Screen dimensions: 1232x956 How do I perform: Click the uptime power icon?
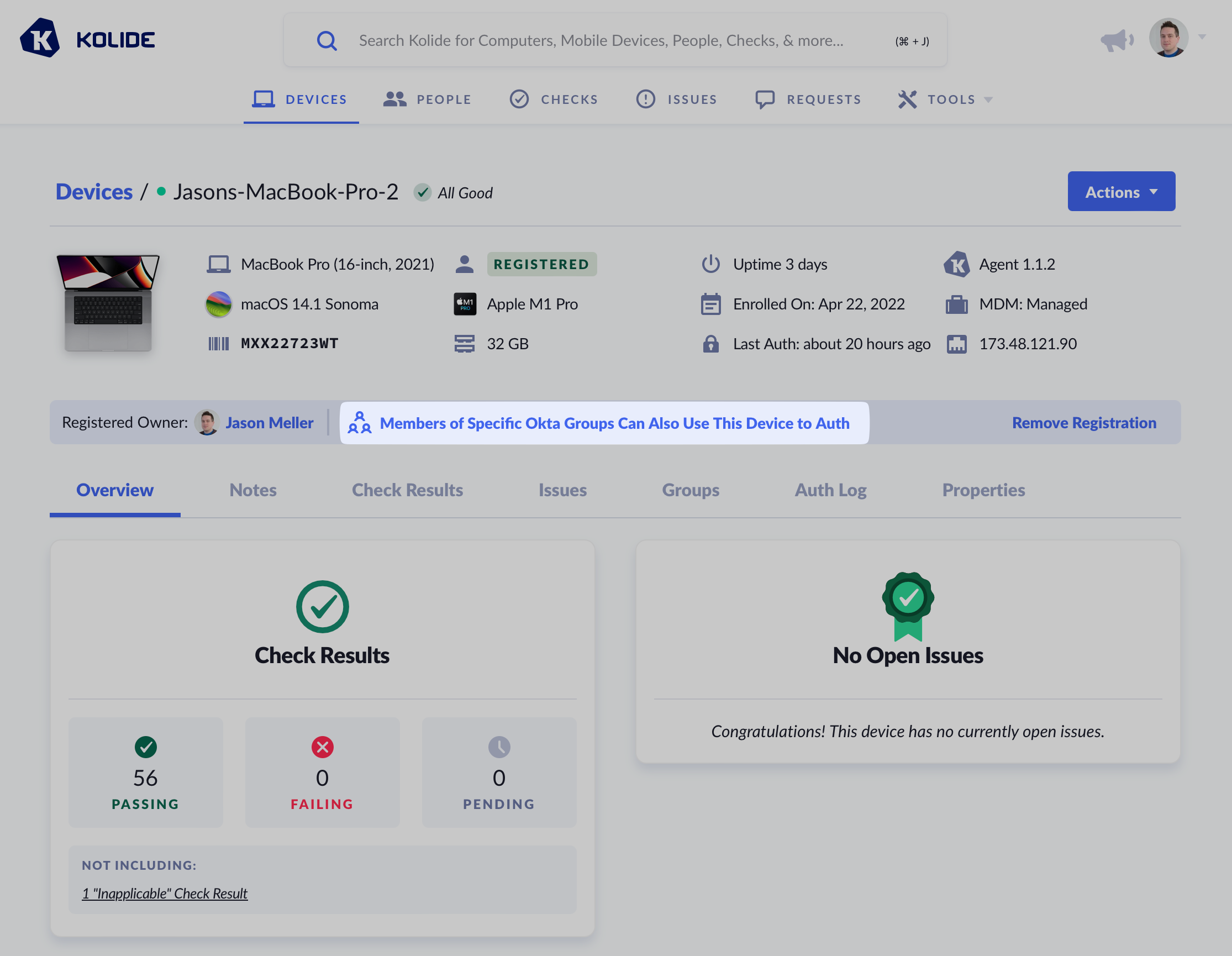[x=711, y=264]
